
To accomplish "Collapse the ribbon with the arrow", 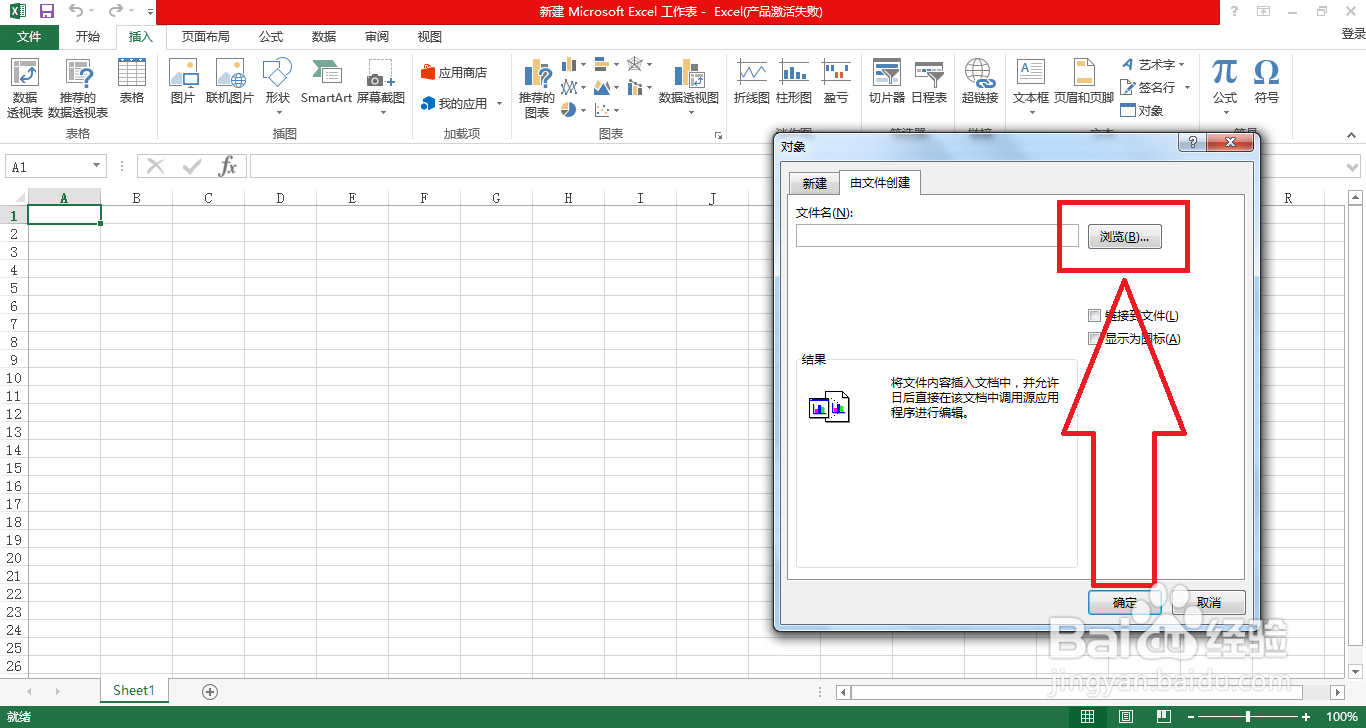I will tap(1353, 134).
